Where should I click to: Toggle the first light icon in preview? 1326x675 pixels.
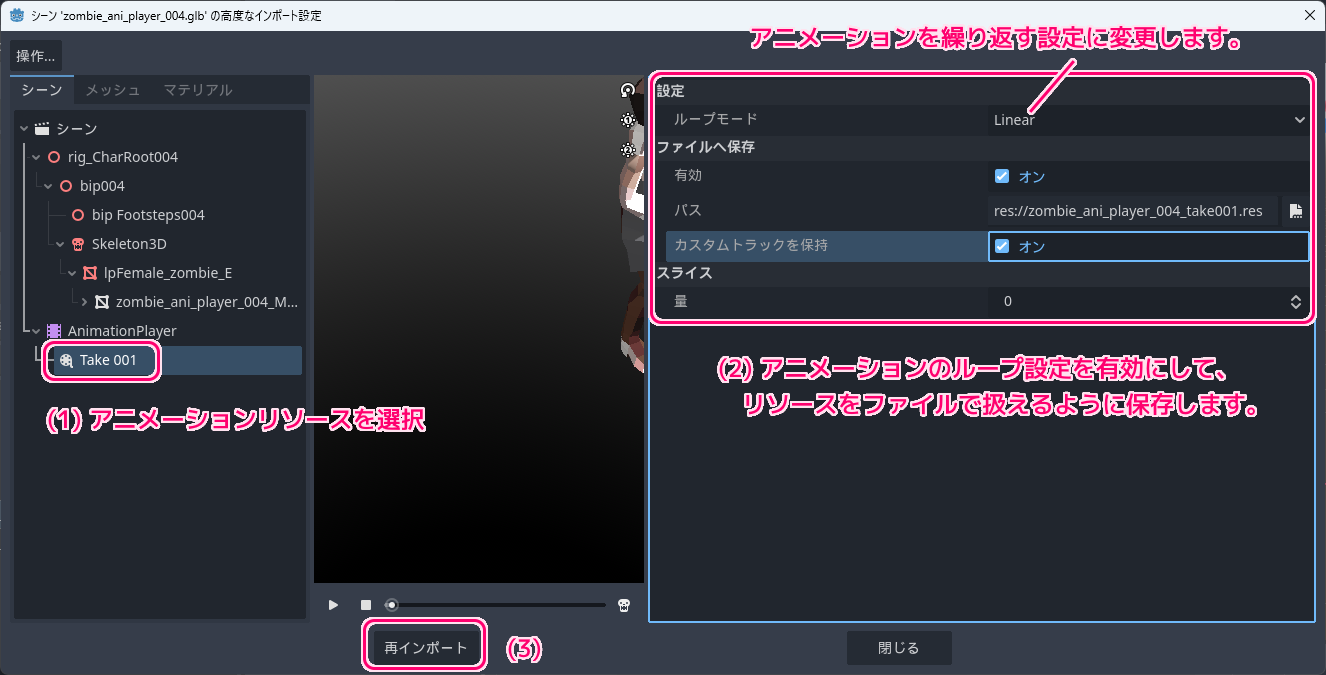point(628,120)
